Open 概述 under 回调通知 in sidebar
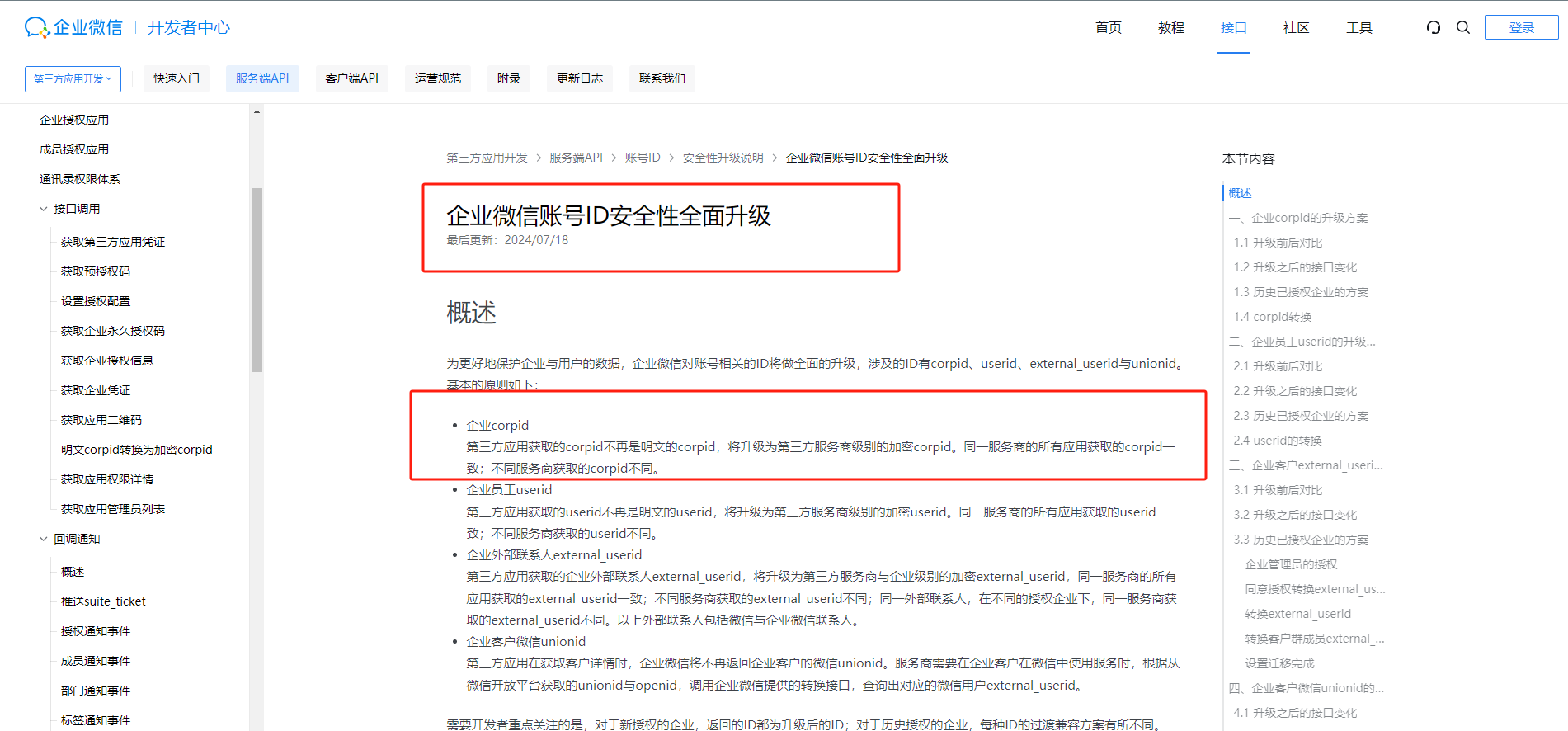Screen dimensions: 1568x731 tap(73, 572)
